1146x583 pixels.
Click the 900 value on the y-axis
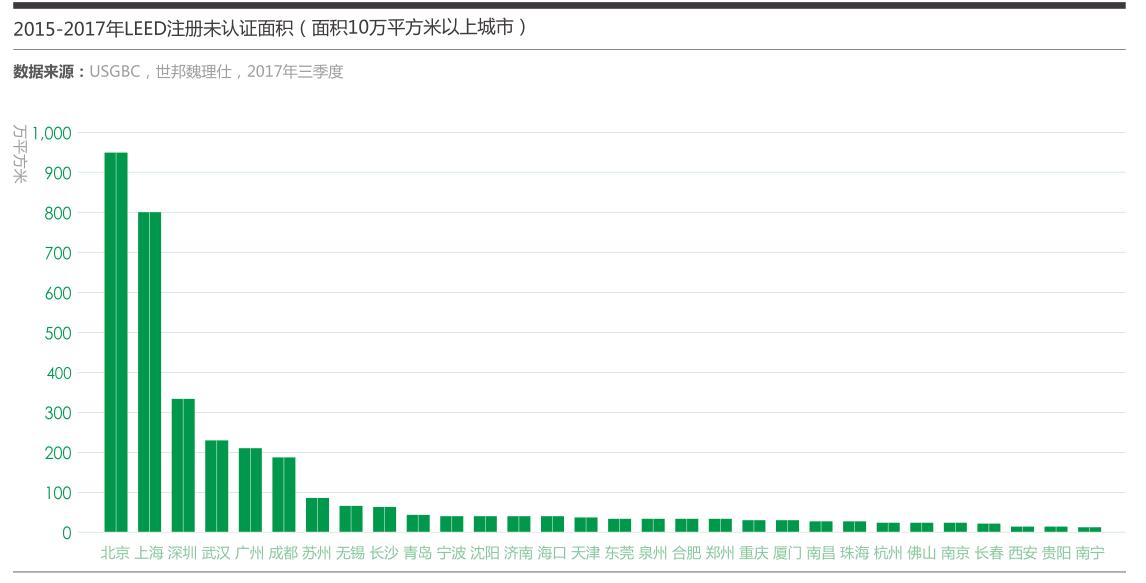(x=58, y=173)
